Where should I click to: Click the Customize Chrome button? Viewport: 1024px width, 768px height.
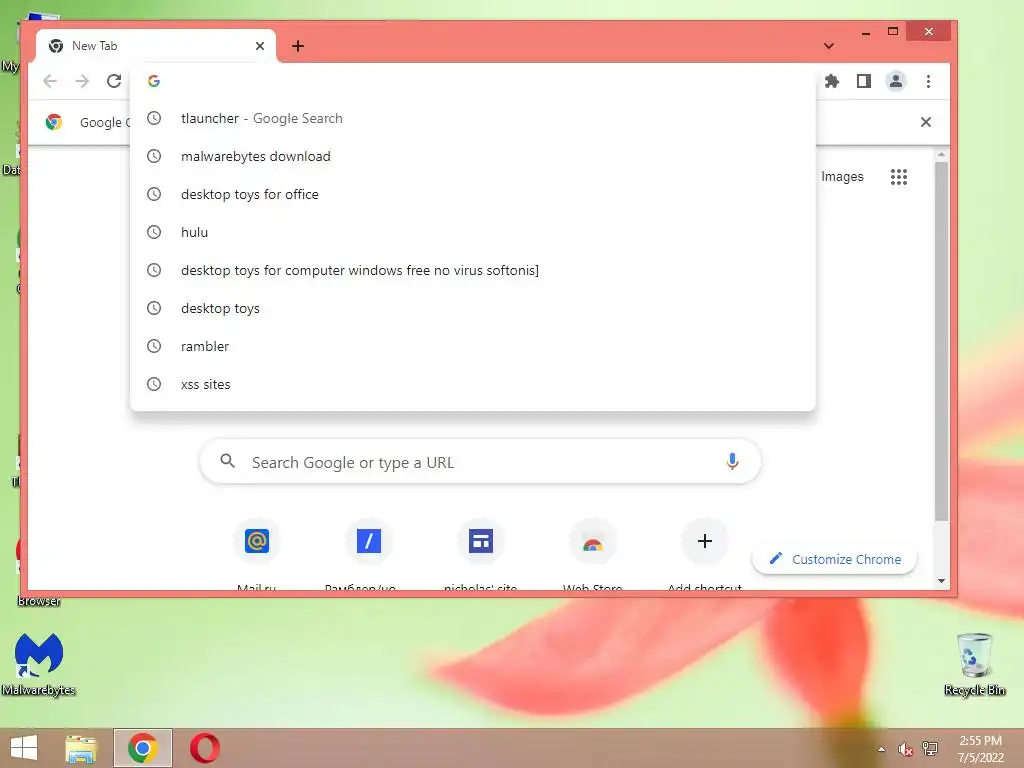tap(835, 559)
